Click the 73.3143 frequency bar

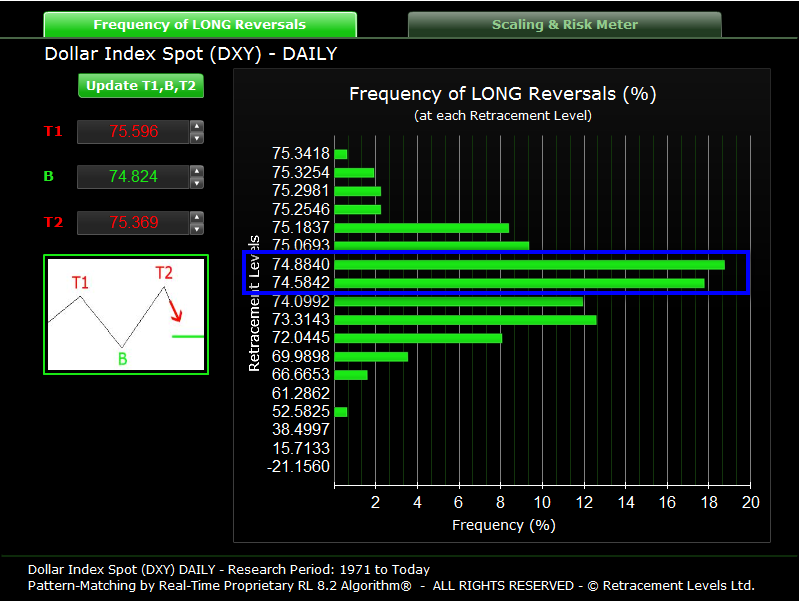click(465, 320)
